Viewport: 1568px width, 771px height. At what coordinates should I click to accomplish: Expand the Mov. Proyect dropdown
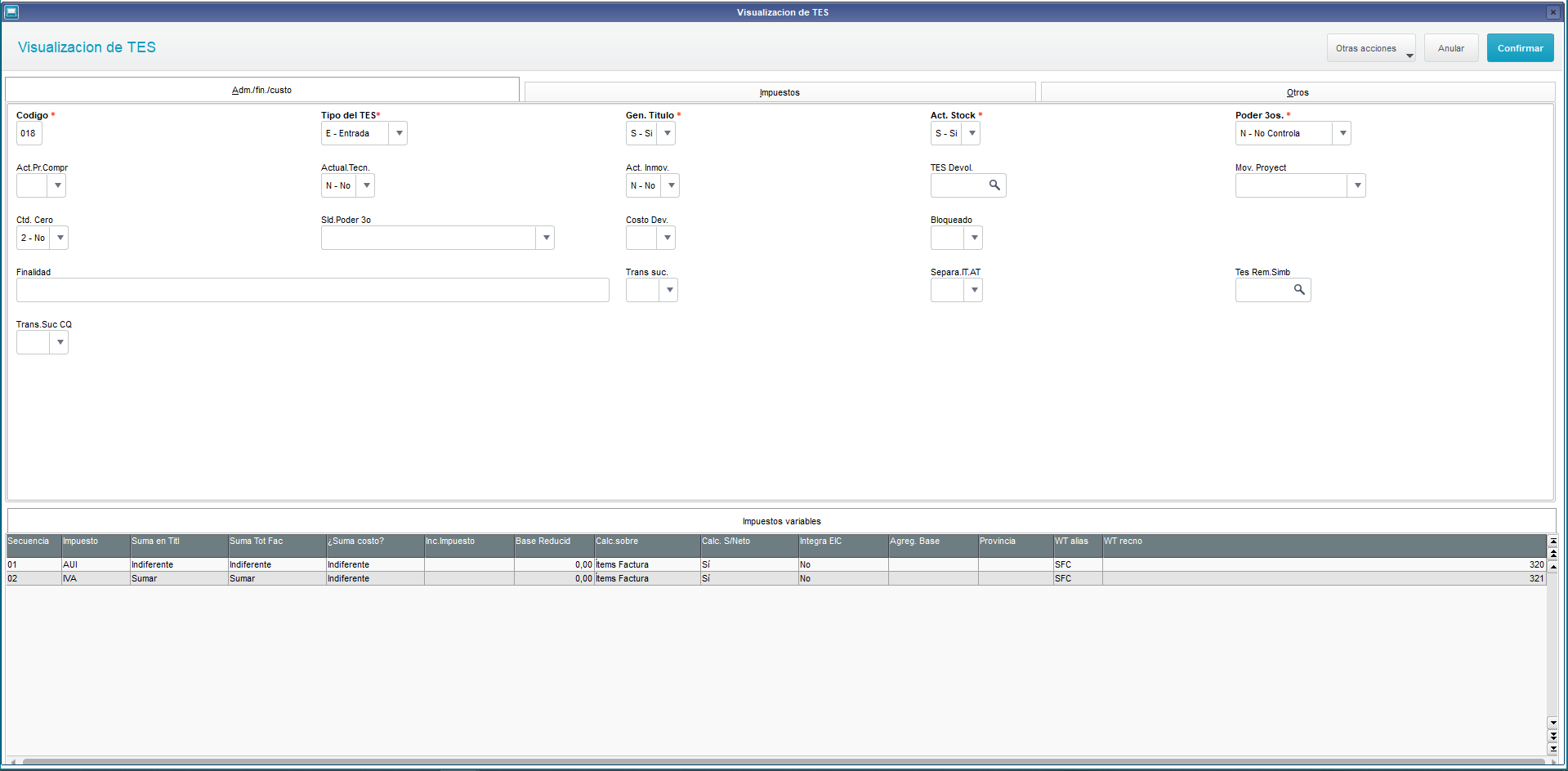point(1357,185)
